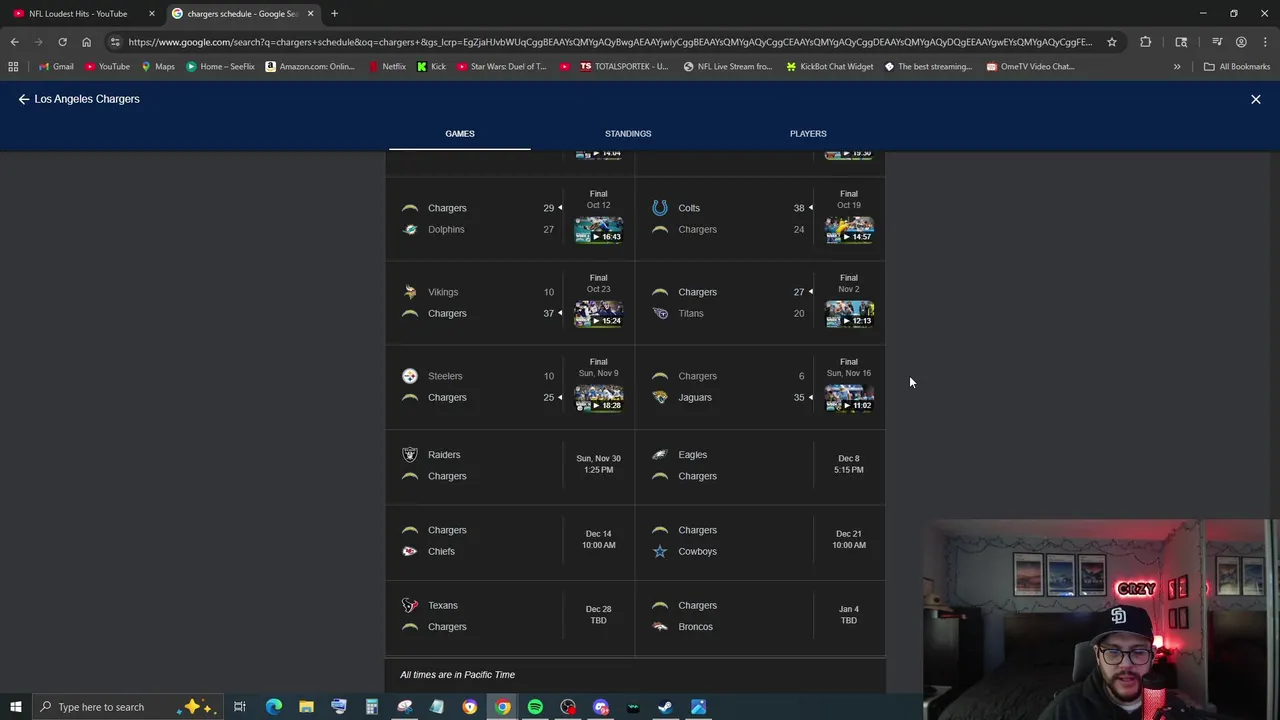Go back using Los Angeles Chargers arrow

[24, 99]
